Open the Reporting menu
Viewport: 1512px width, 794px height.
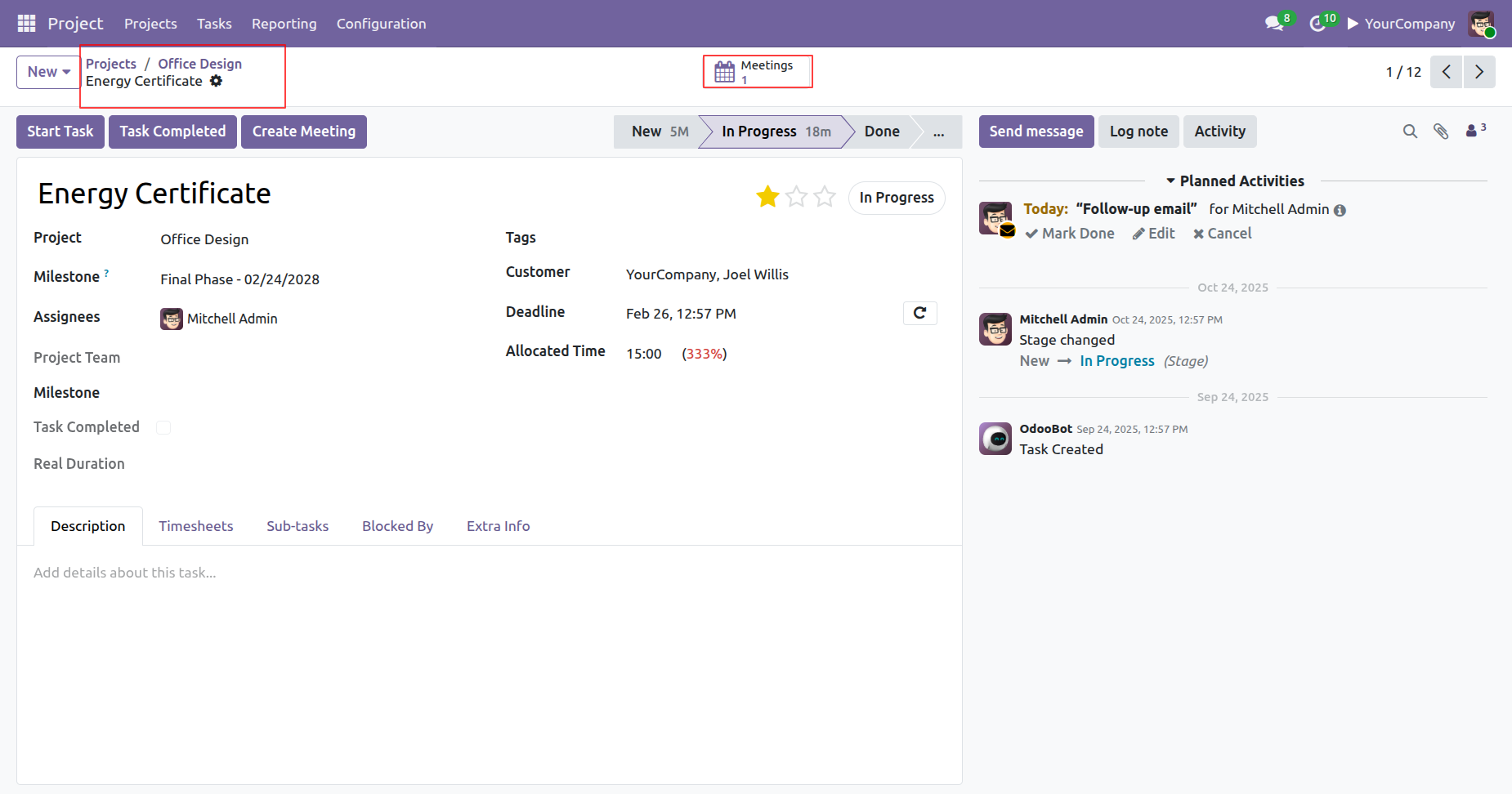284,24
